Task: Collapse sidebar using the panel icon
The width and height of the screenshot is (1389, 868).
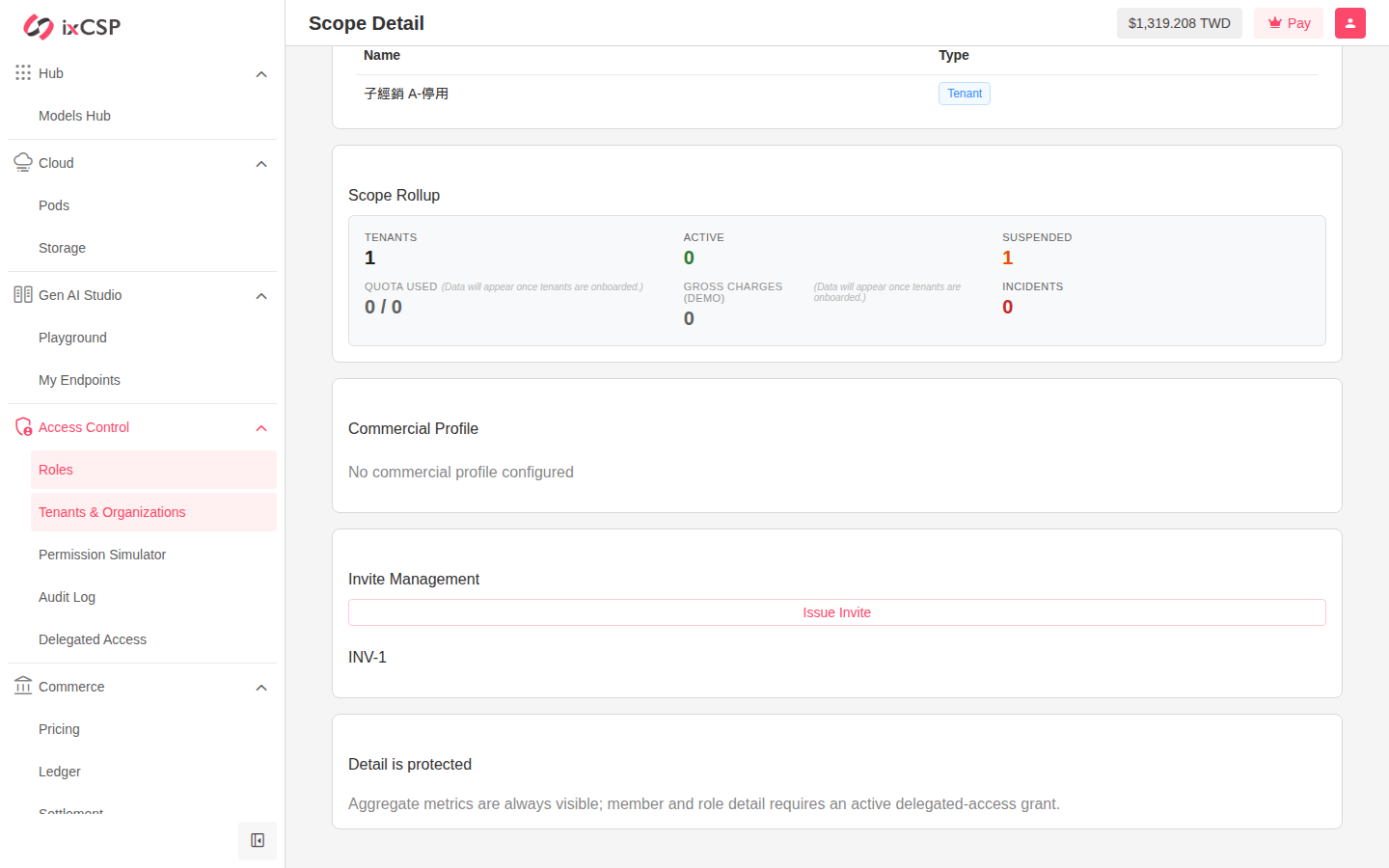Action: click(258, 841)
